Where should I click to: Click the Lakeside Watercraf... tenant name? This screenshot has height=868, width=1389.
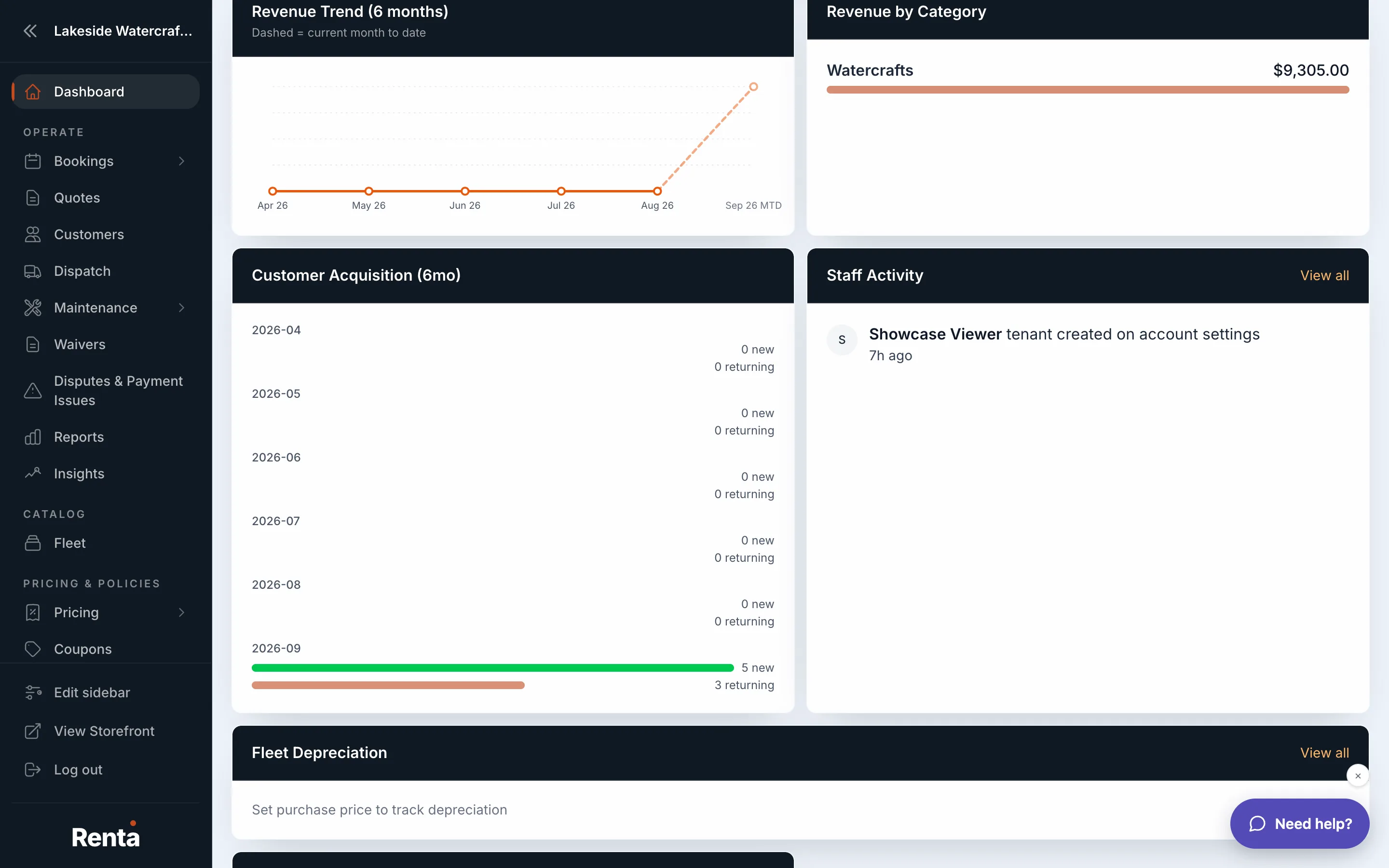(123, 31)
